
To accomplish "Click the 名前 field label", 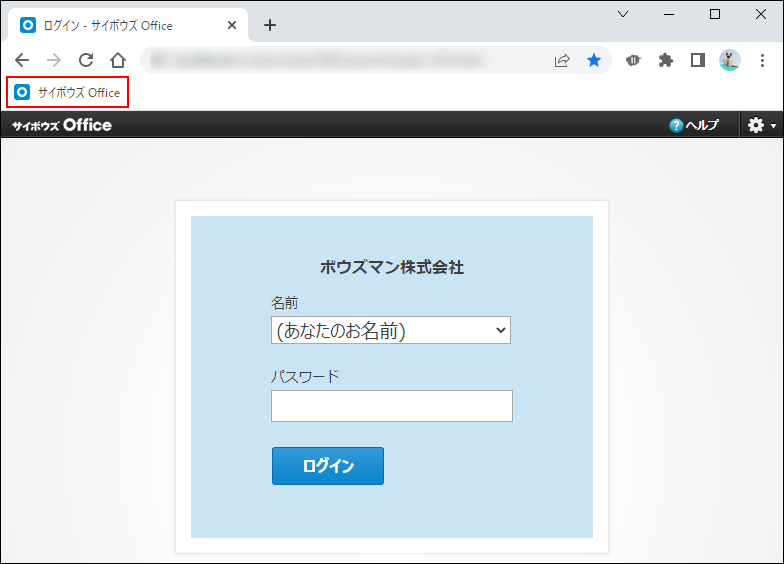I will 284,303.
